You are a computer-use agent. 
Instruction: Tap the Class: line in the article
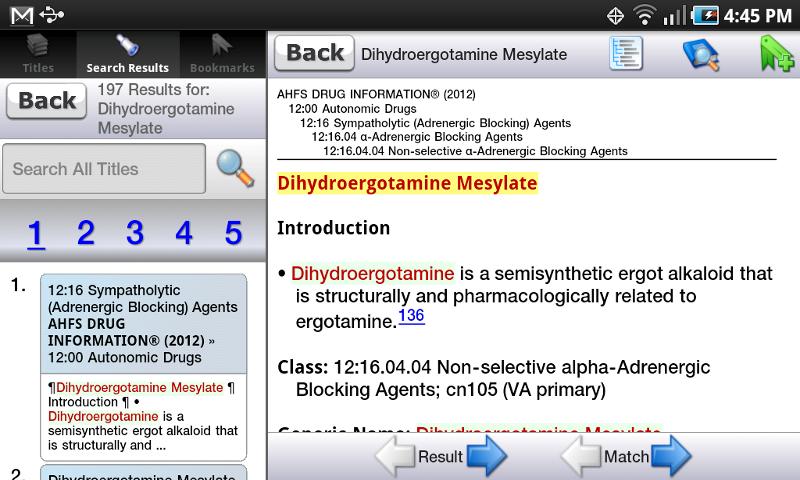click(x=493, y=378)
